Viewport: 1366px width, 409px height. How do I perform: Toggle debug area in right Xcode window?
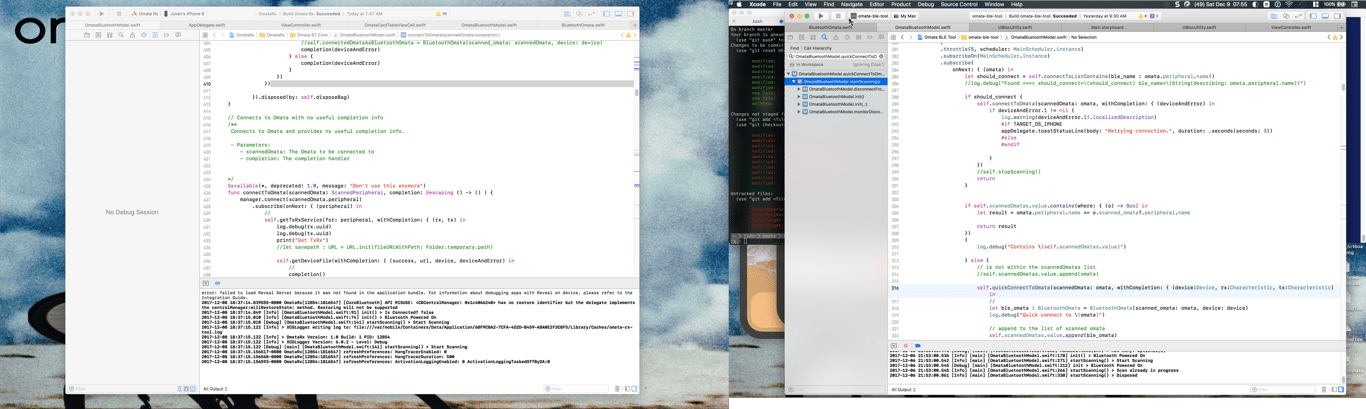point(1325,16)
